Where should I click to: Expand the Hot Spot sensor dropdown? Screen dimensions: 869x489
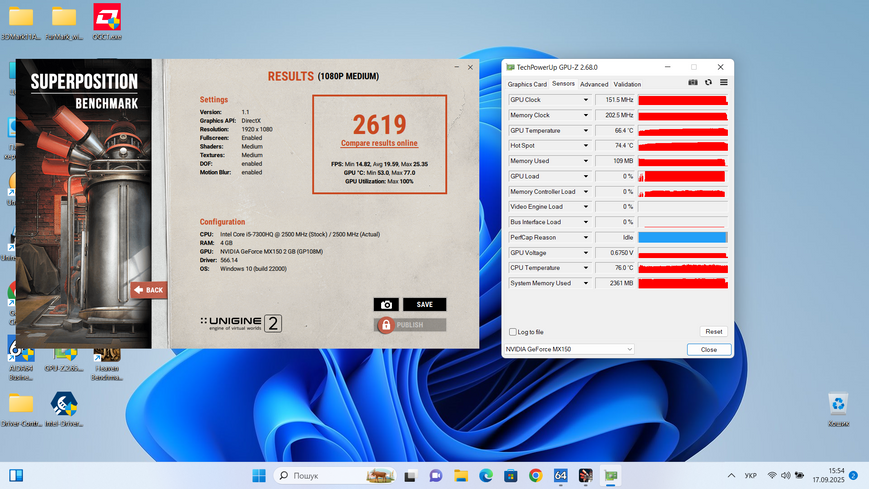click(586, 146)
